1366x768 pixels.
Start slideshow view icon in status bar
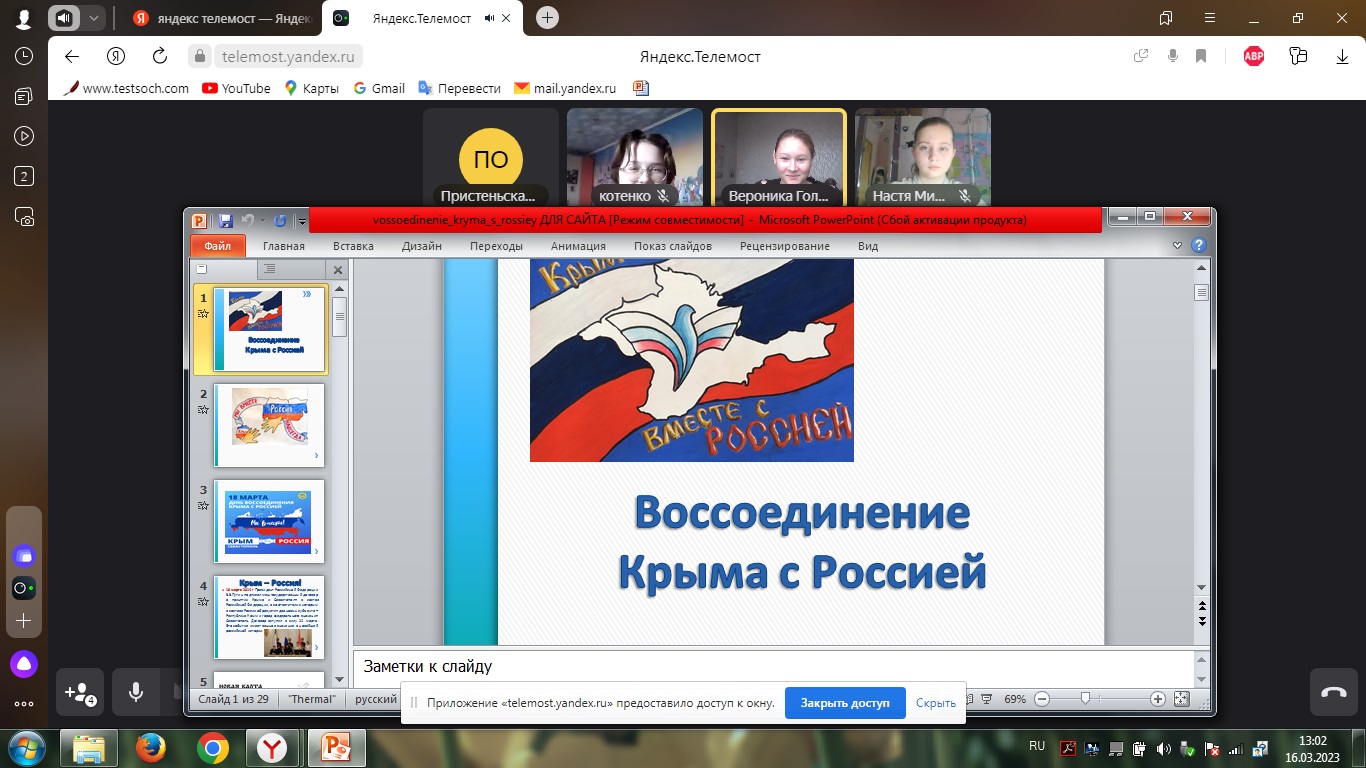click(986, 699)
